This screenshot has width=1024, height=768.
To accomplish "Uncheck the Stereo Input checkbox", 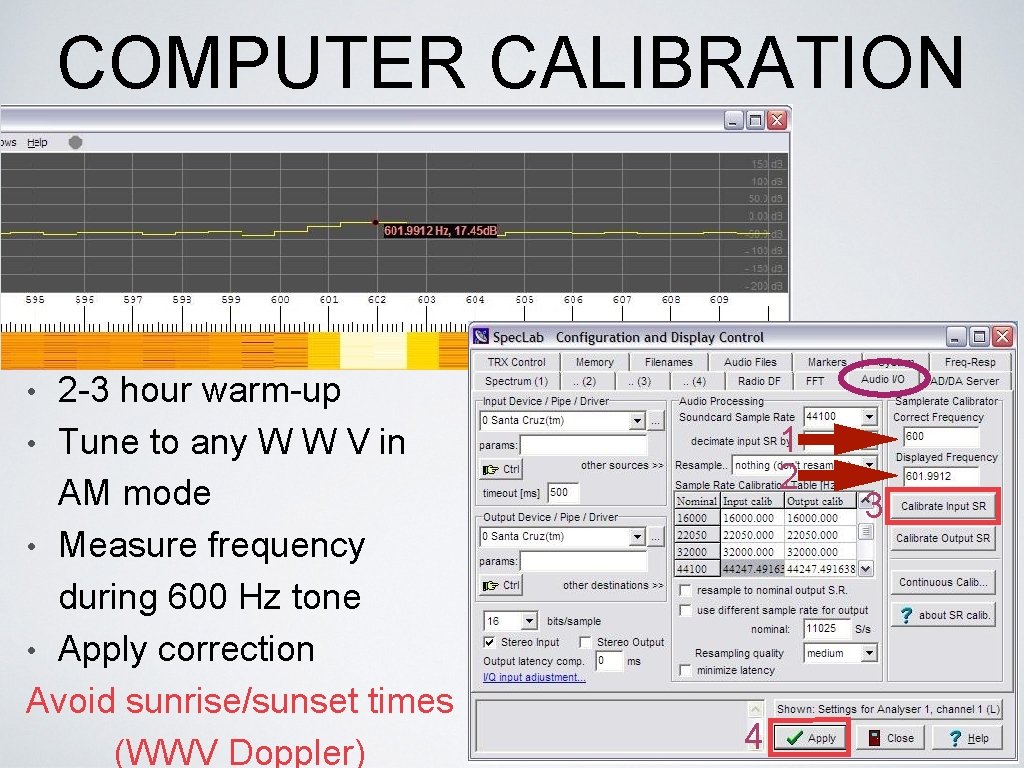I will (x=489, y=642).
